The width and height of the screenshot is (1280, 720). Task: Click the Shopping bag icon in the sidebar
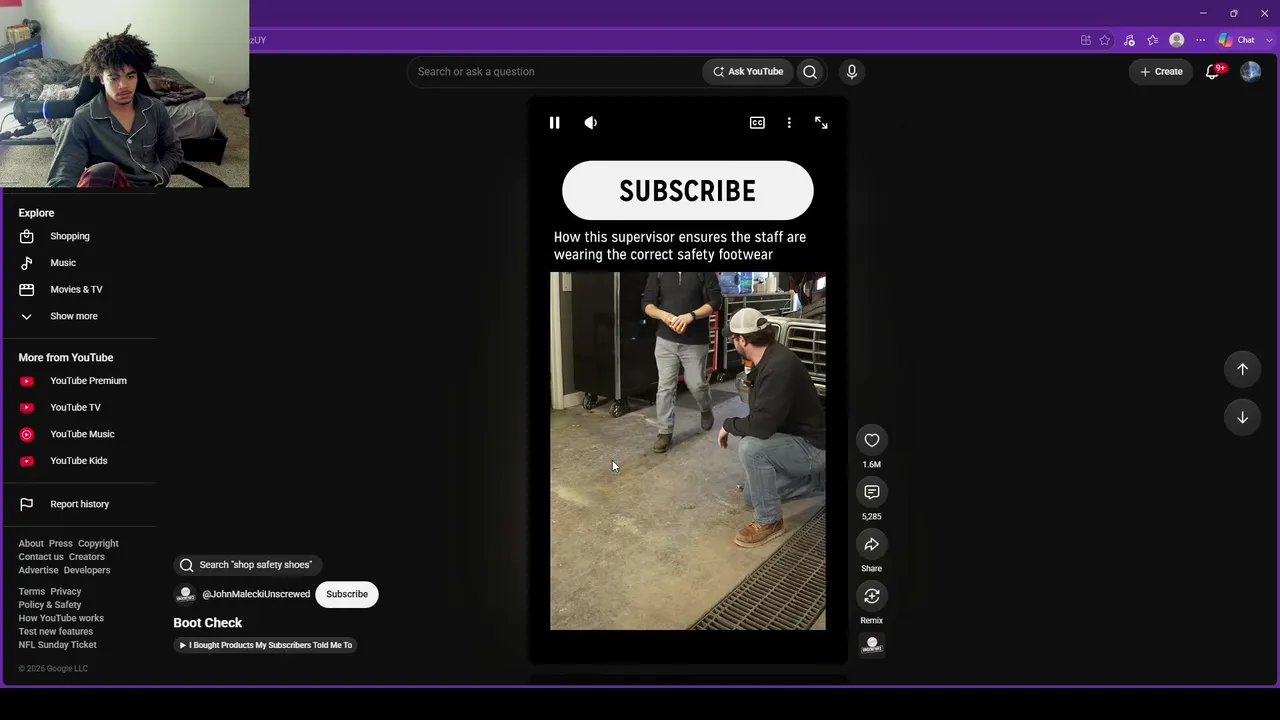(27, 236)
